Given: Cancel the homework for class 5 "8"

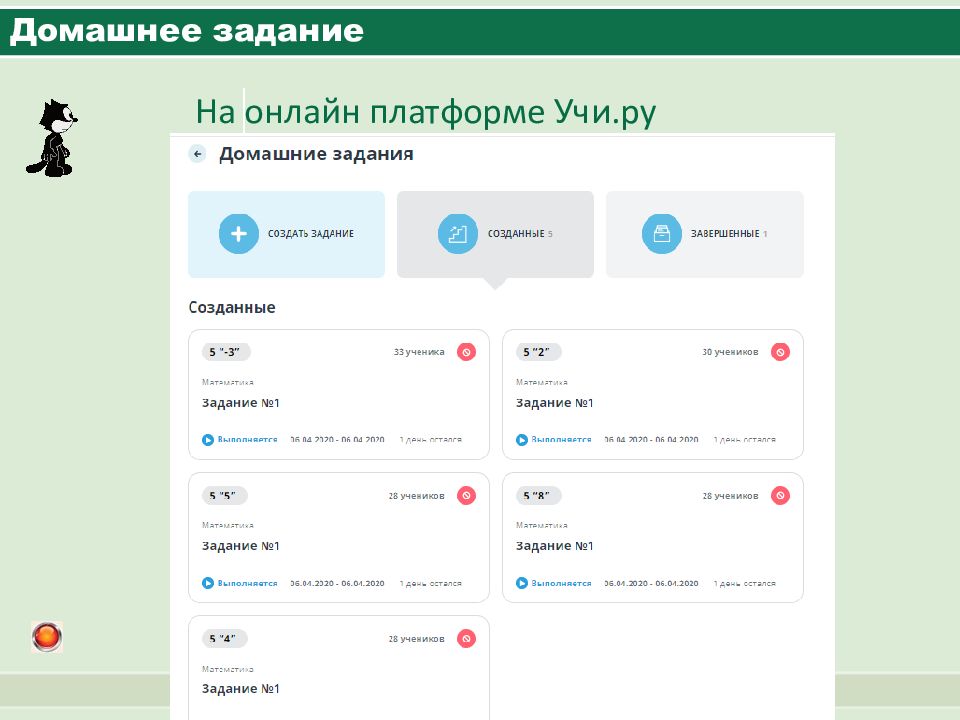Looking at the screenshot, I should coord(780,495).
